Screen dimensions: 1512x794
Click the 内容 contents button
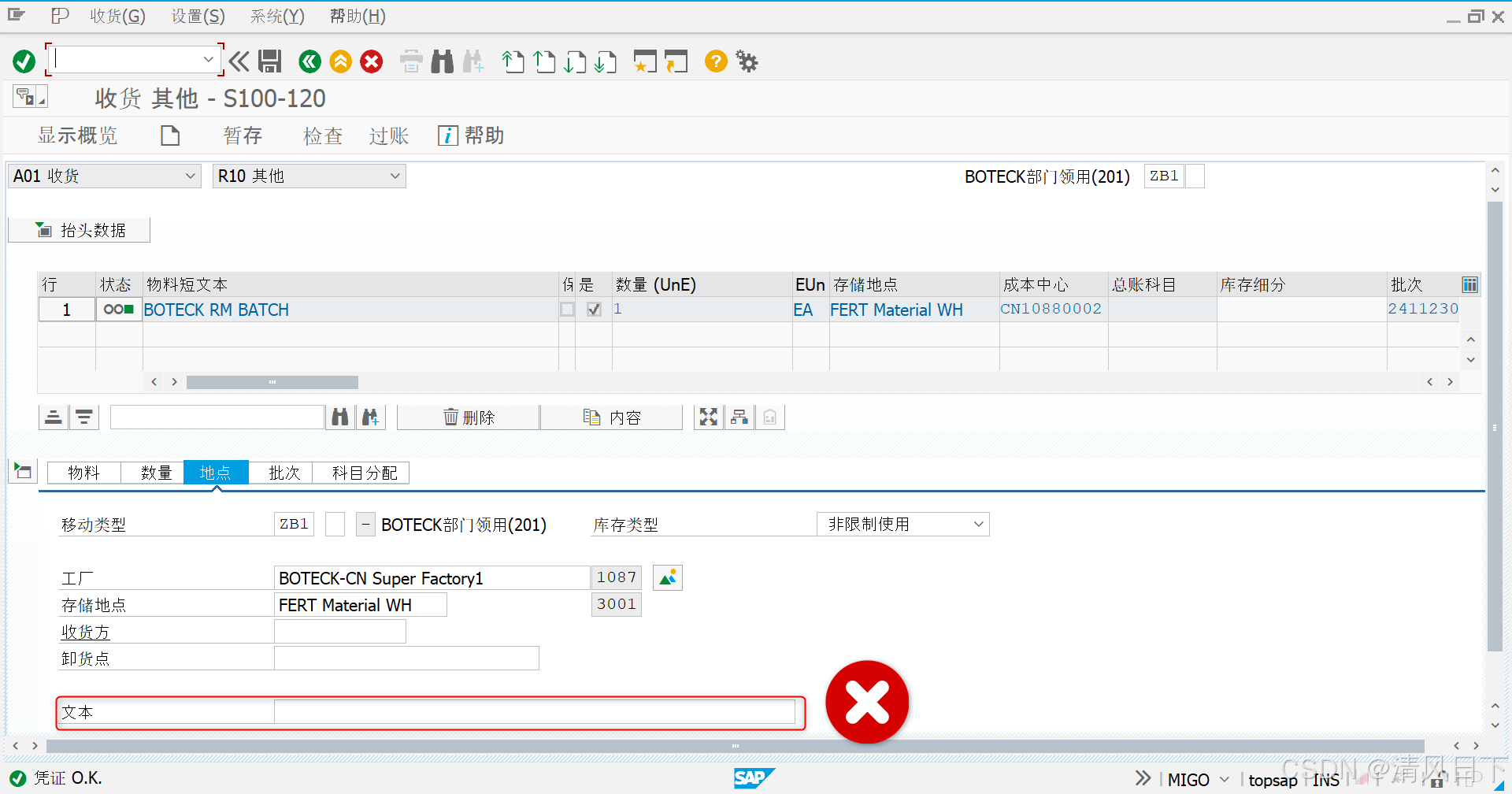pos(612,417)
